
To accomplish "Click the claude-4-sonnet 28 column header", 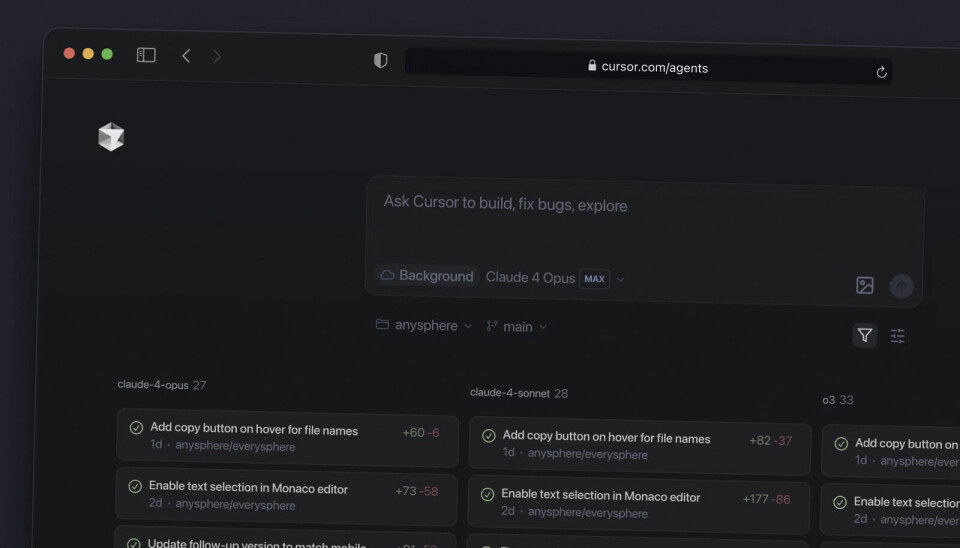I will click(x=519, y=393).
